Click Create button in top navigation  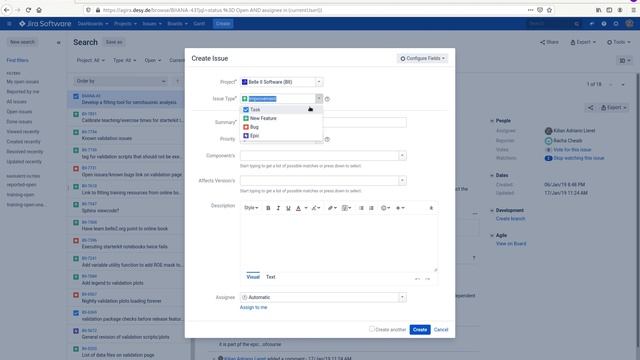click(x=223, y=24)
